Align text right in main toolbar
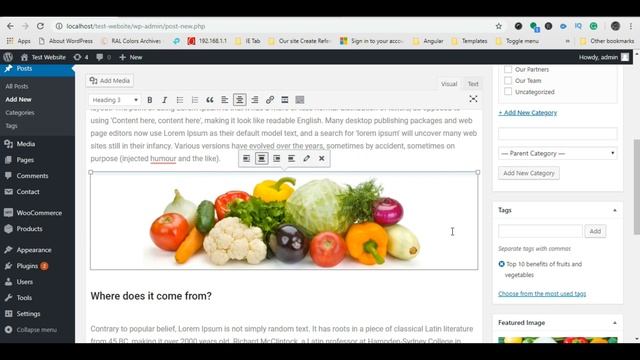The width and height of the screenshot is (640, 360). pos(255,100)
